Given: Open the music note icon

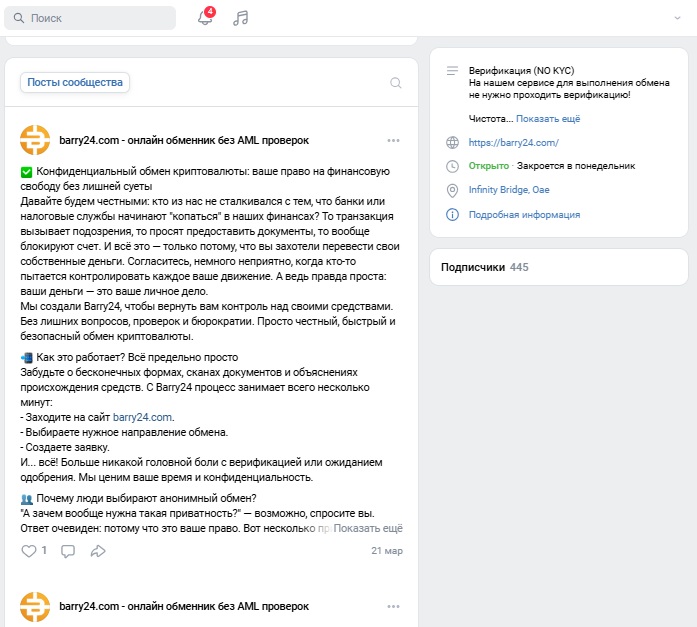Looking at the screenshot, I should (240, 18).
